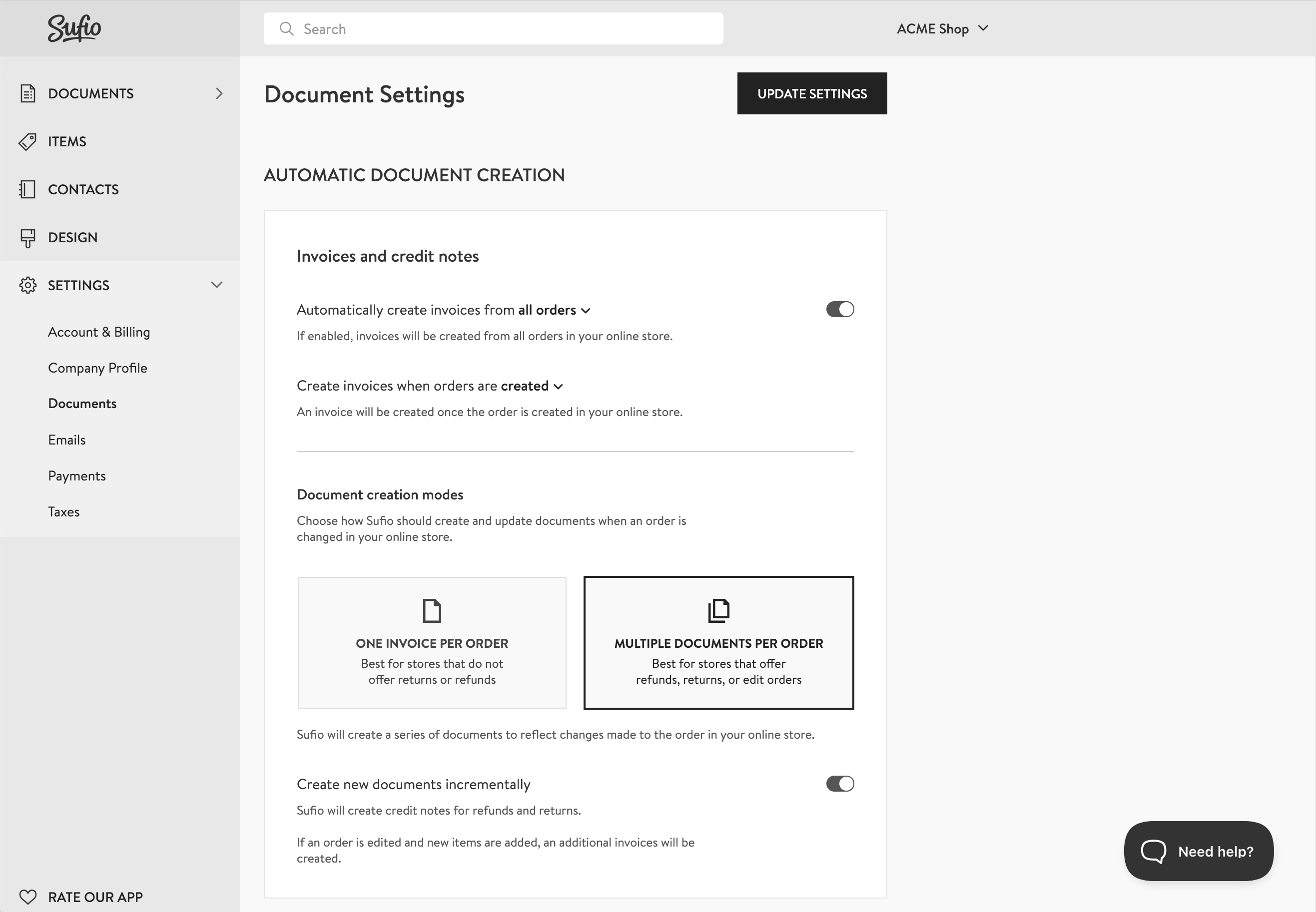Open the ACME Shop account menu
This screenshot has height=912, width=1316.
click(942, 28)
